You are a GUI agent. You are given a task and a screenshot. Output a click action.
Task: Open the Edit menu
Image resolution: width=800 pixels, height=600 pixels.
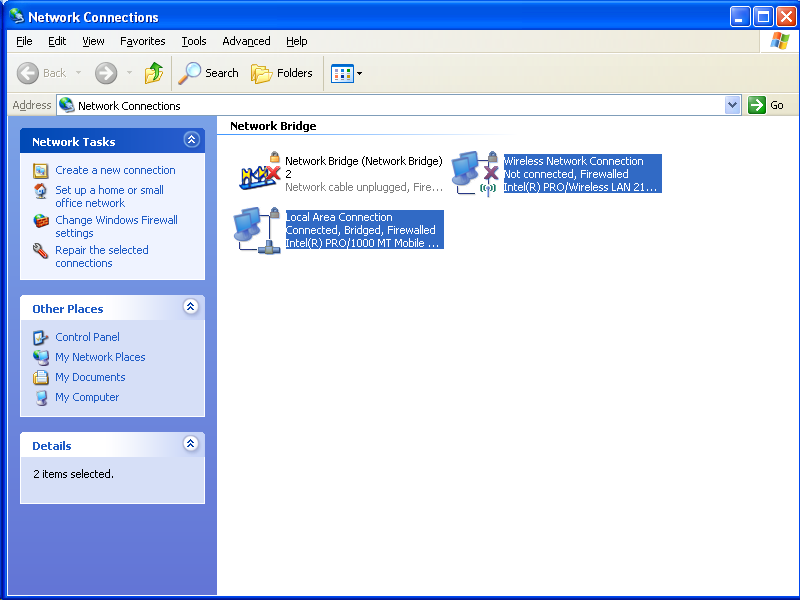tap(57, 41)
